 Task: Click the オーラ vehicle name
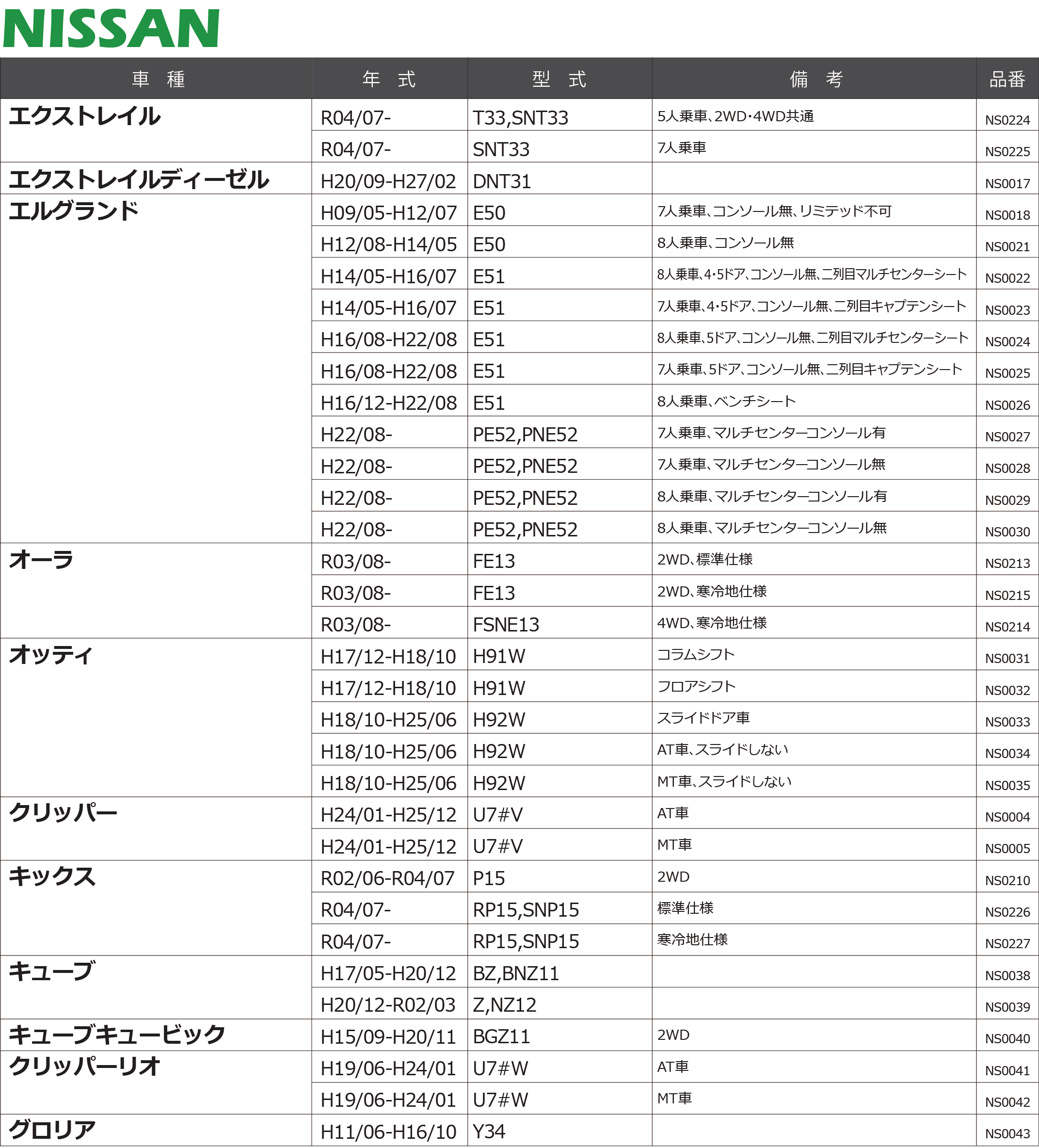coord(41,560)
